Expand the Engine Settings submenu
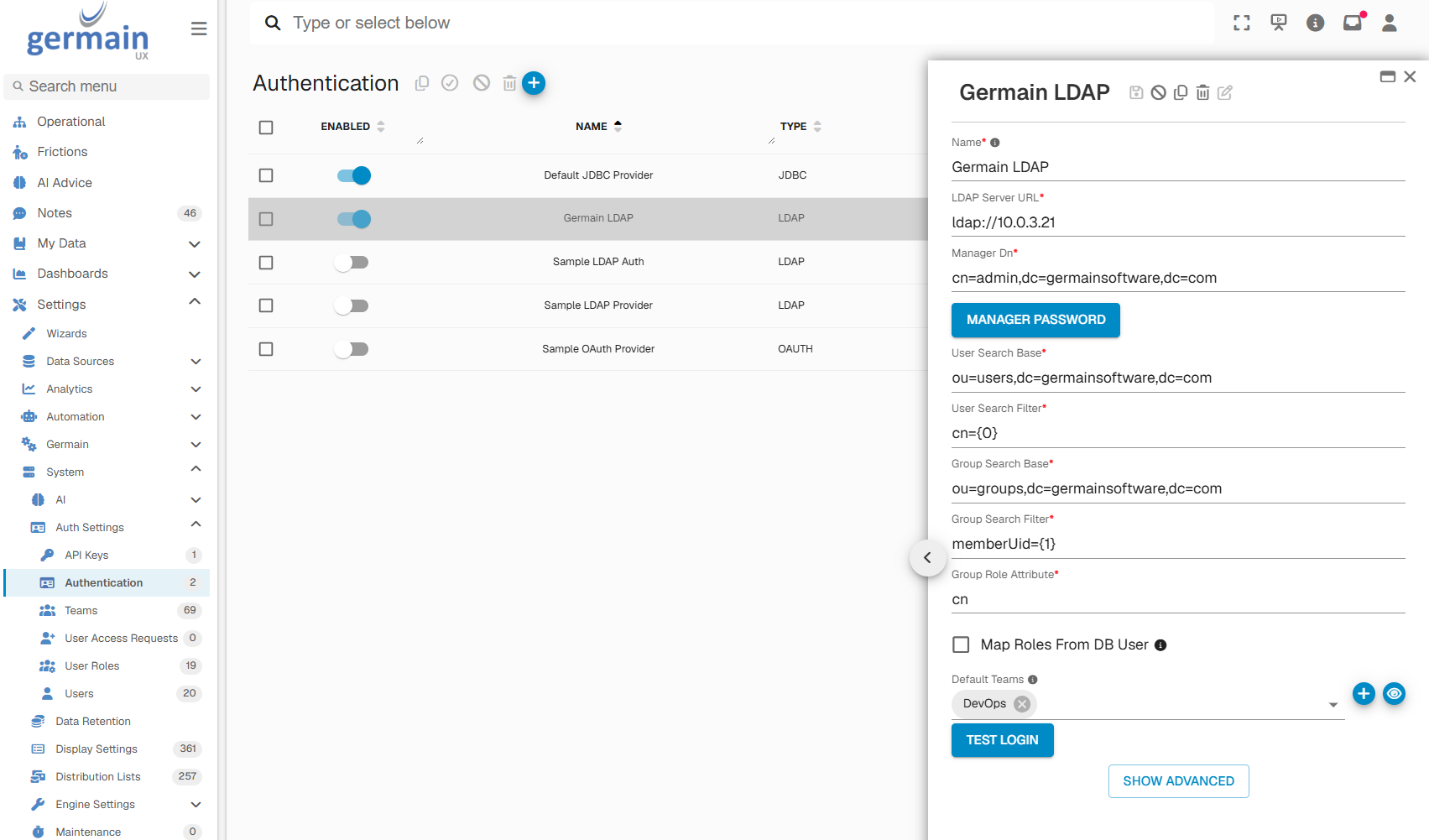This screenshot has height=840, width=1429. [196, 805]
